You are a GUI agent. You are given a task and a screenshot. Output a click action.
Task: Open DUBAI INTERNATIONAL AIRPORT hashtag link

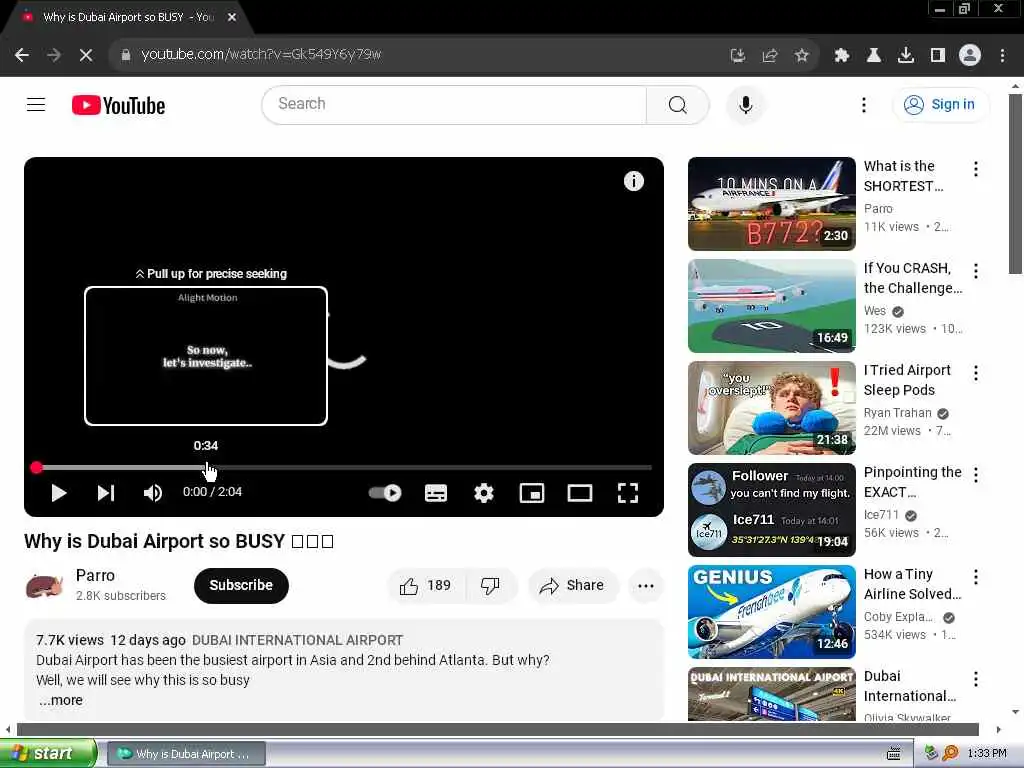pos(297,640)
